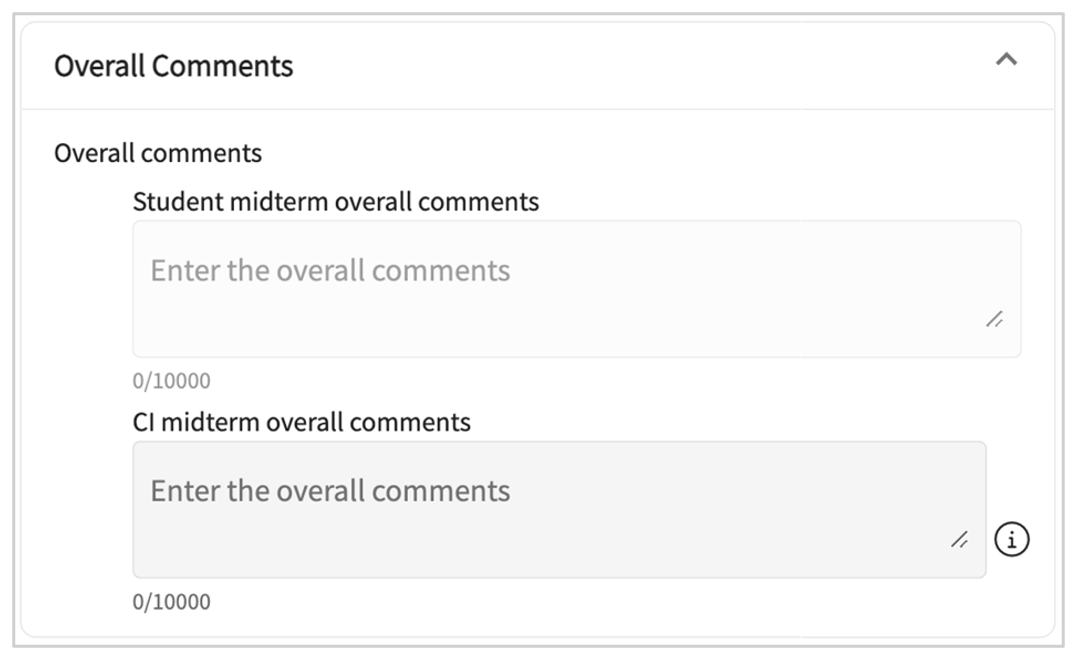Click the 0/10000 counter under CI comments
This screenshot has height=660, width=1078.
pos(171,602)
